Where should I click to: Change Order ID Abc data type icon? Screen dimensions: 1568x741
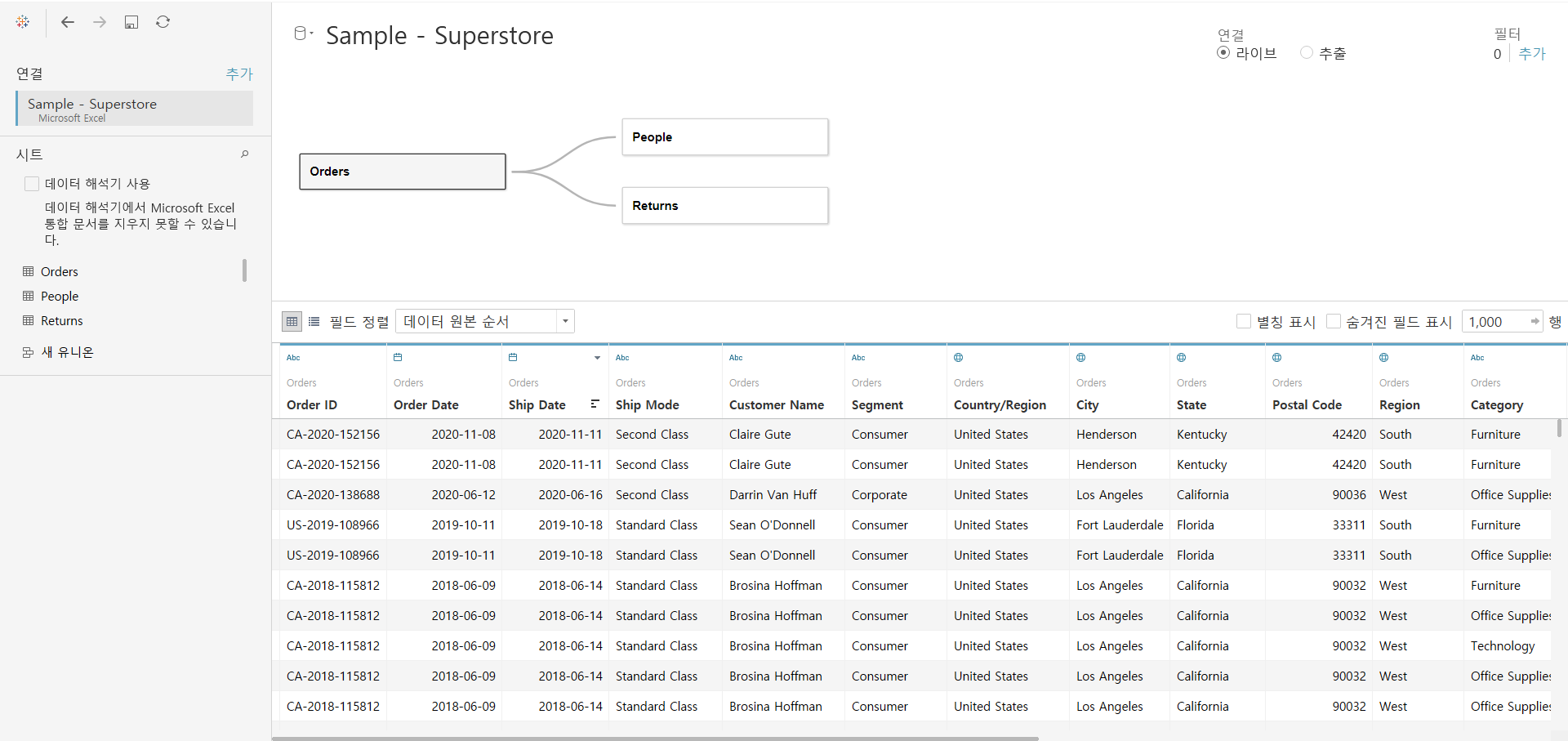point(293,357)
